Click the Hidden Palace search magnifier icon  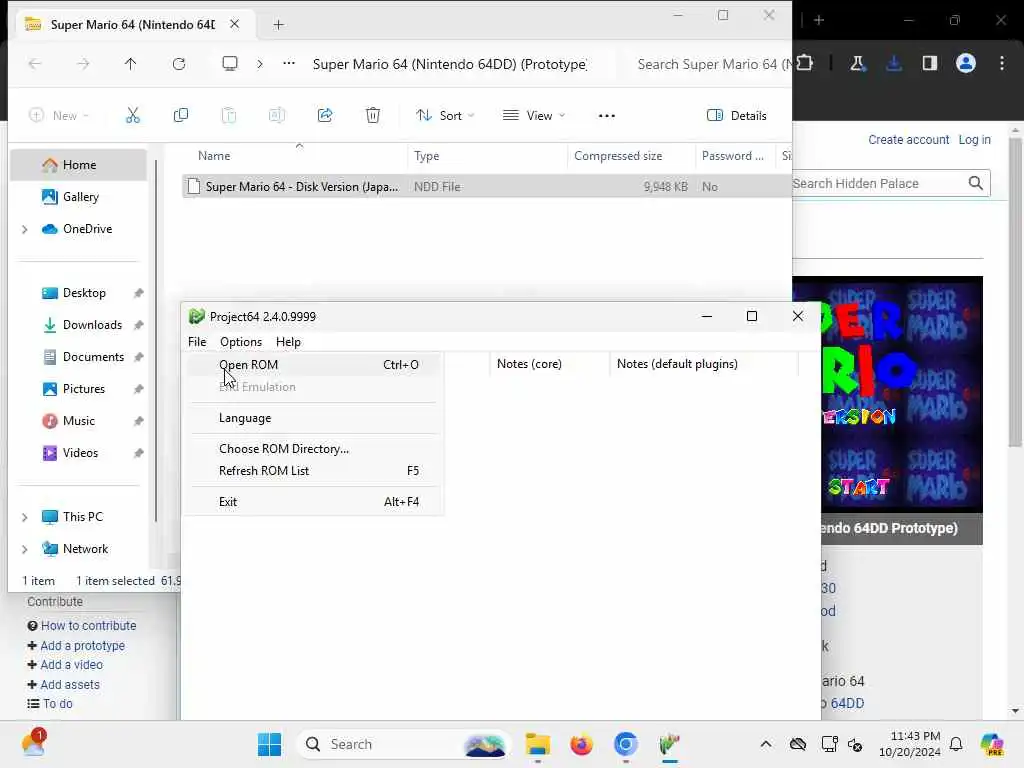976,184
